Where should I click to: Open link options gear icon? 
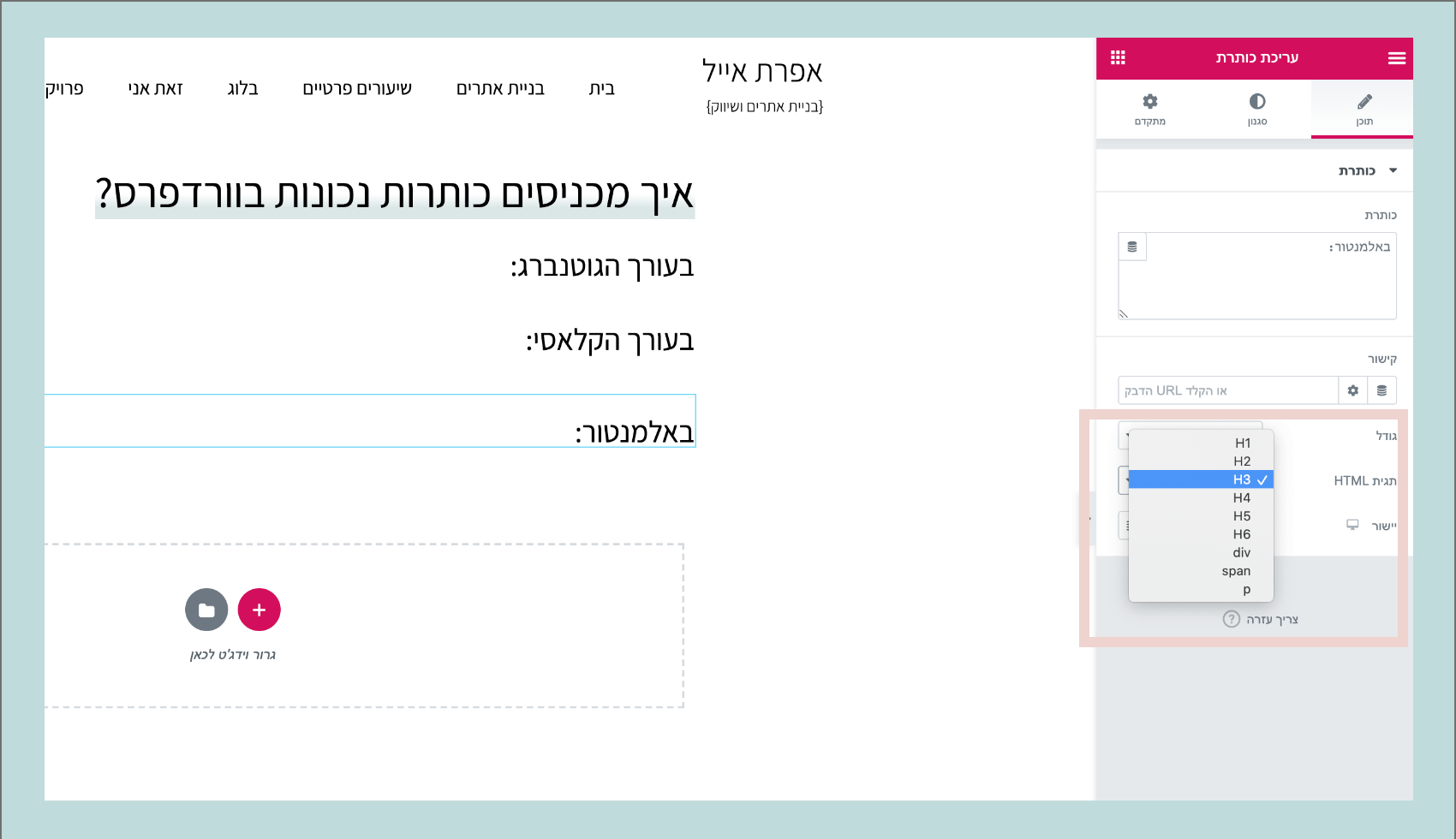1353,390
